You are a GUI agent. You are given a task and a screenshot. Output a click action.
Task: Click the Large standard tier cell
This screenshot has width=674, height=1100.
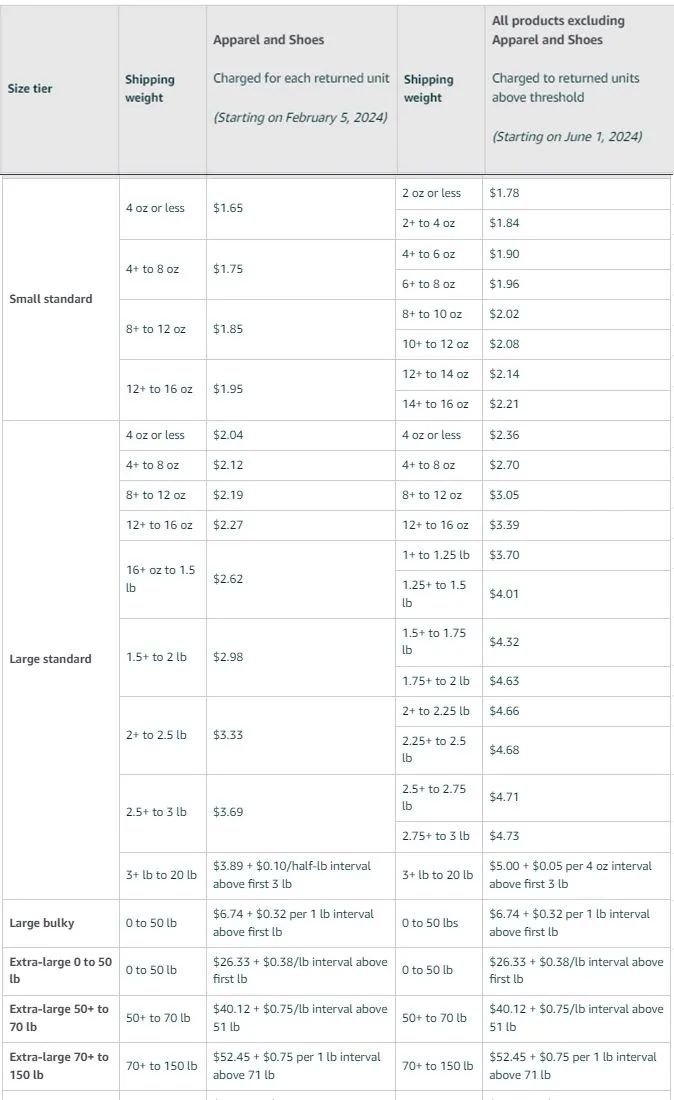coord(50,659)
